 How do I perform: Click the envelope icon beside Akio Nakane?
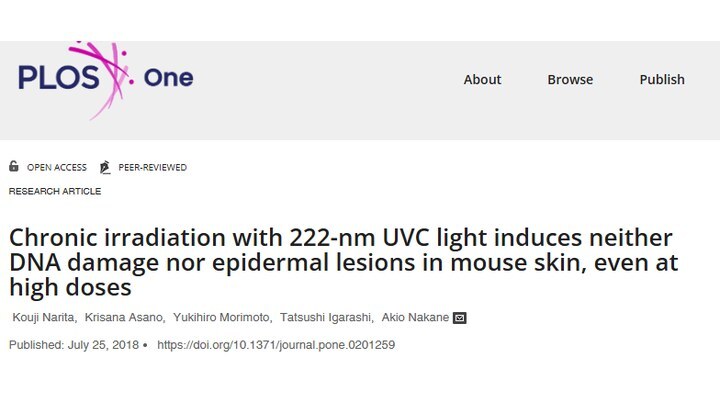pos(460,318)
